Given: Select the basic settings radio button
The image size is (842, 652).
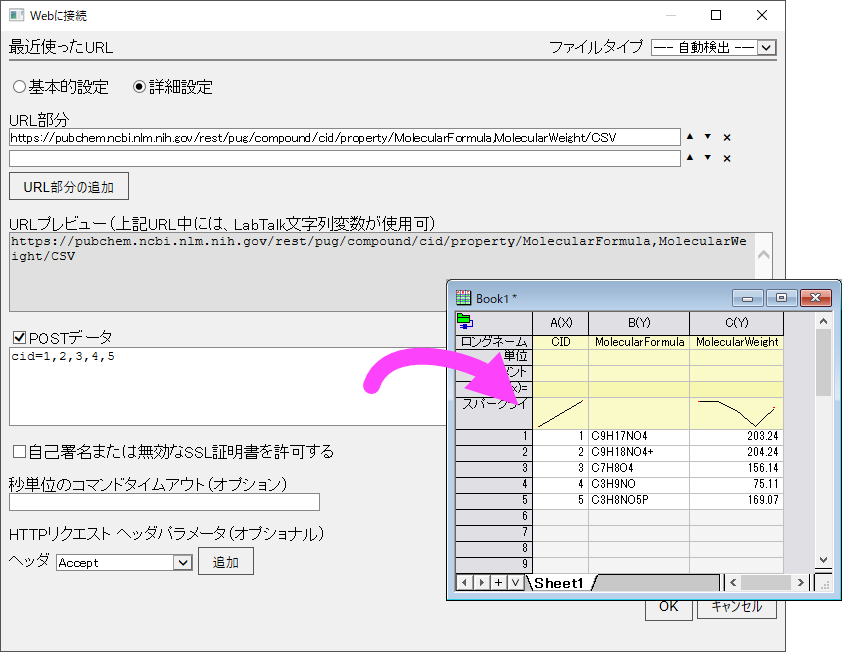Looking at the screenshot, I should tap(19, 86).
